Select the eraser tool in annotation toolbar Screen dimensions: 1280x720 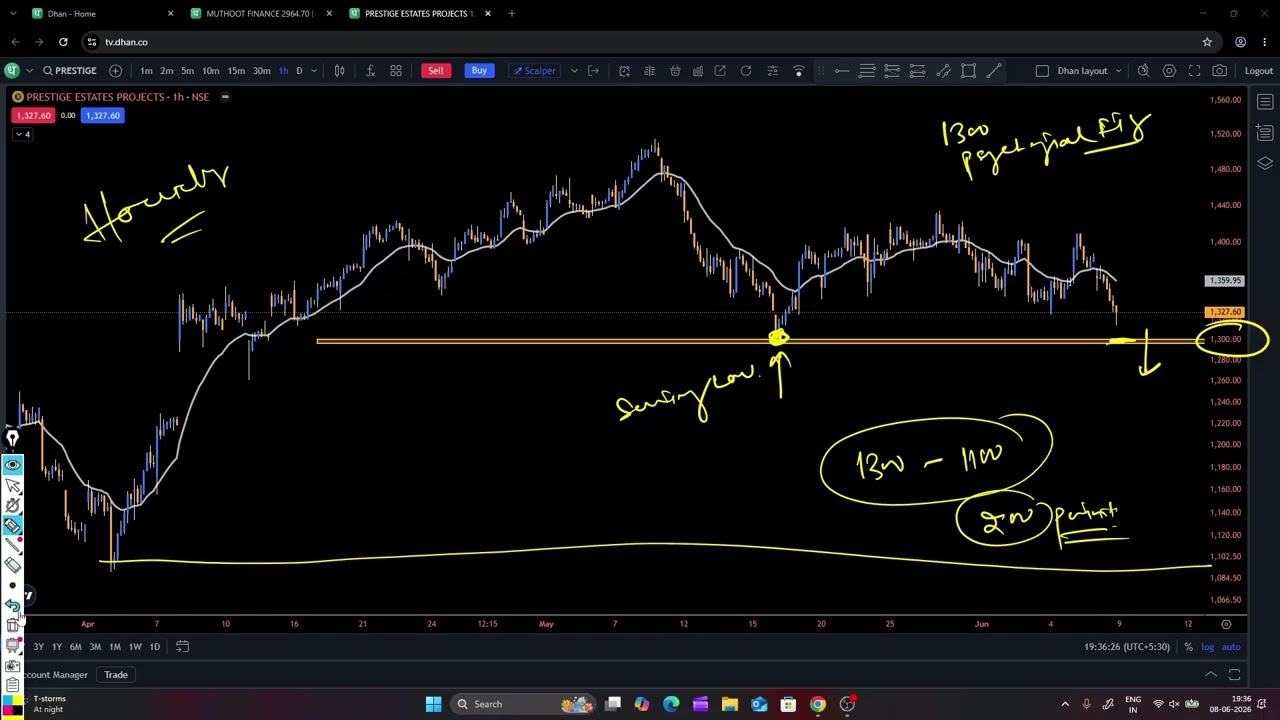[x=13, y=565]
